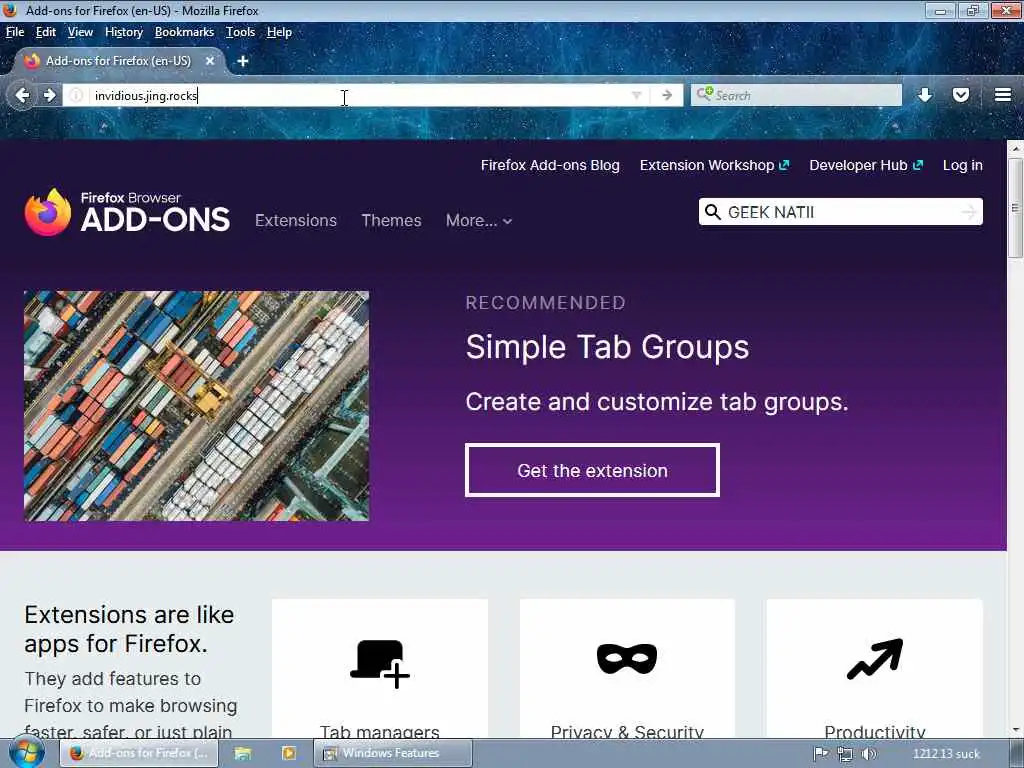Open the Bookmarks menu
Screen dimensions: 1024x768
point(184,32)
